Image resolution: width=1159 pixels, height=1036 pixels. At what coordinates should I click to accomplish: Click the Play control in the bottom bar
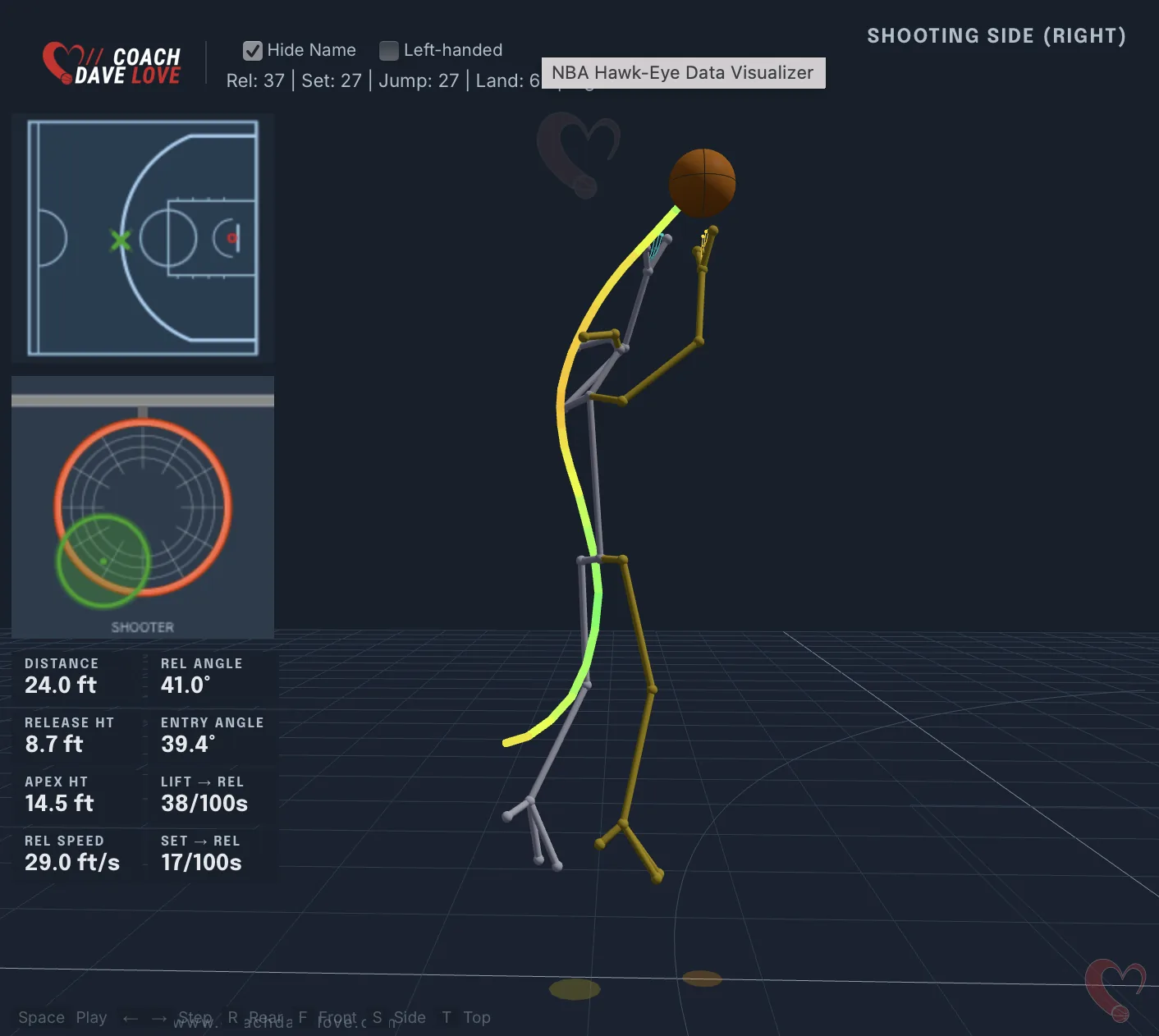[91, 1017]
